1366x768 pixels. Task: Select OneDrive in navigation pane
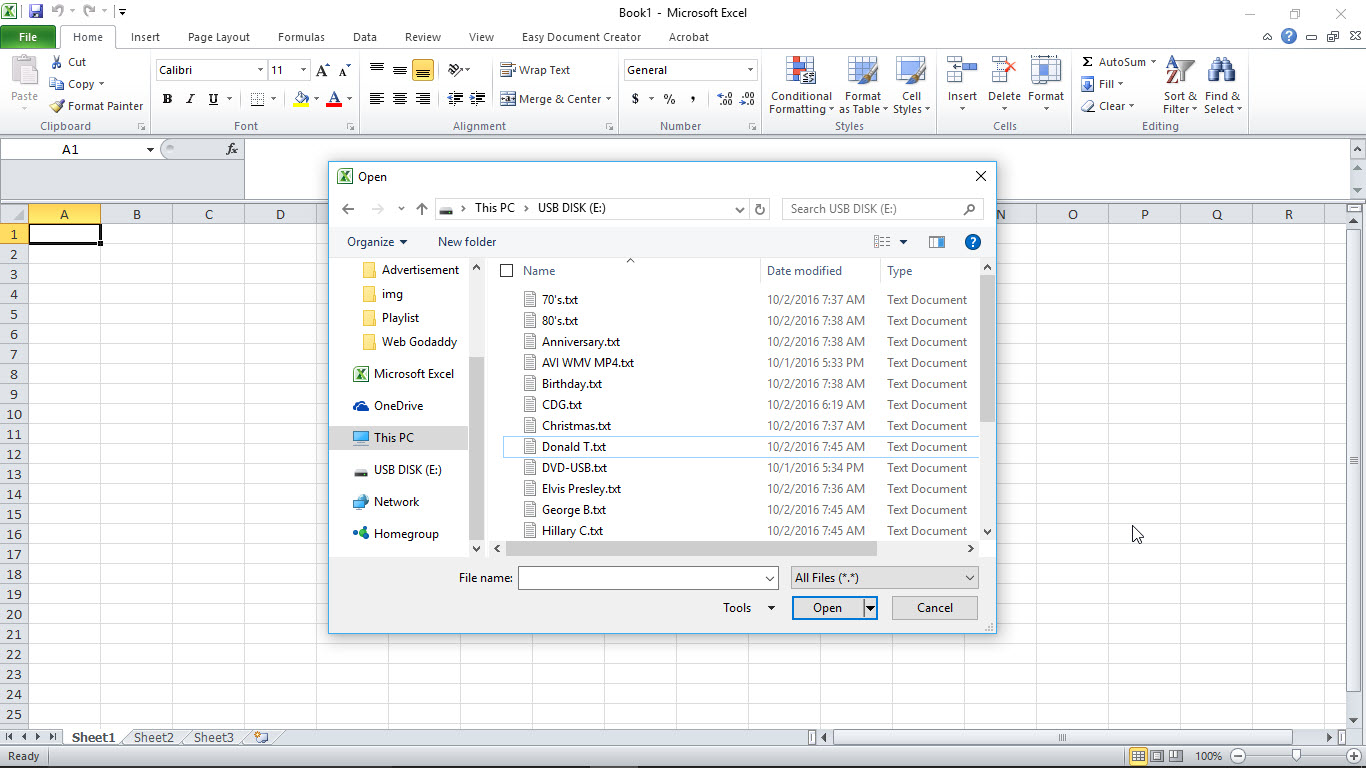click(398, 406)
